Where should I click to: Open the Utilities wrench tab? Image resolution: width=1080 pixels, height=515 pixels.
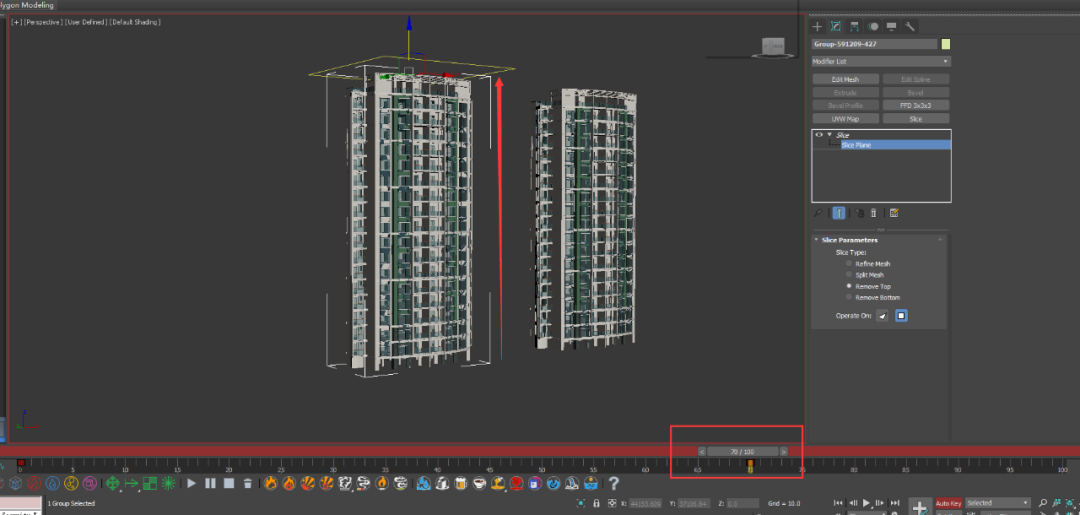910,27
